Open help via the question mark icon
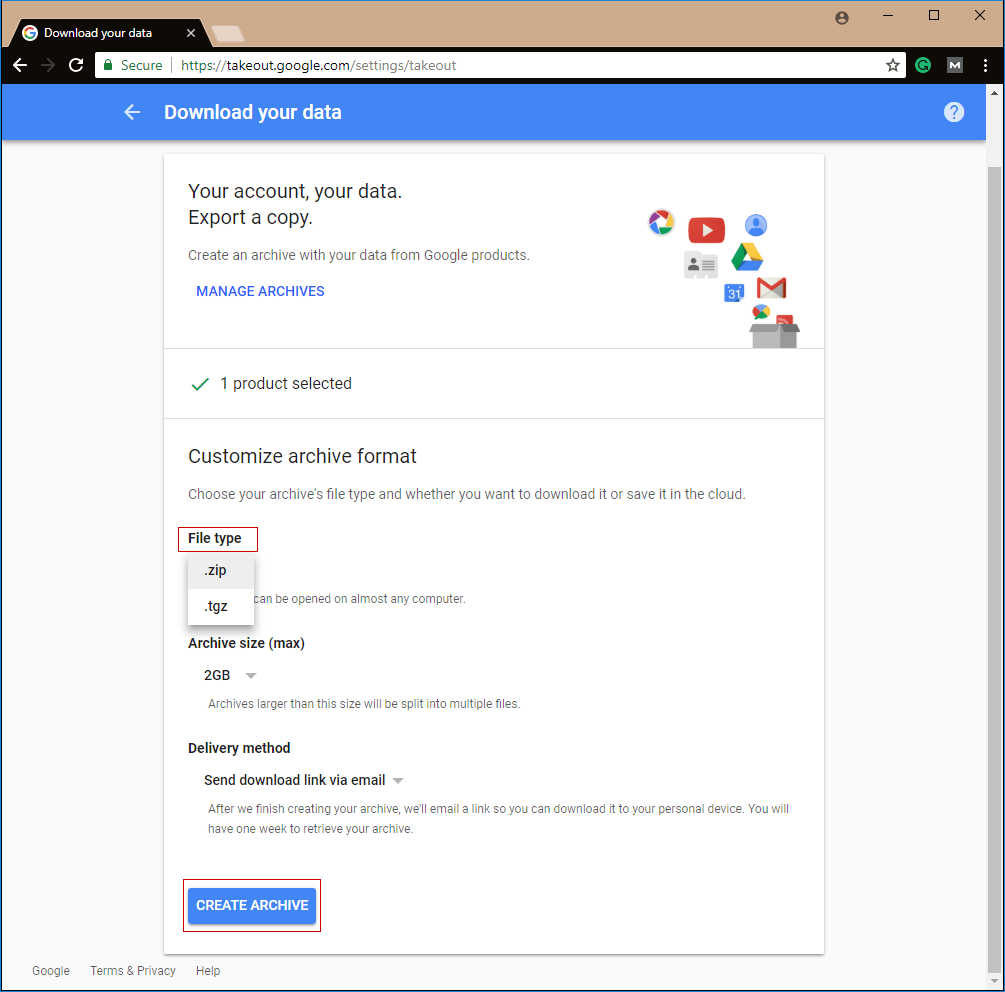This screenshot has width=1005, height=992. click(954, 112)
